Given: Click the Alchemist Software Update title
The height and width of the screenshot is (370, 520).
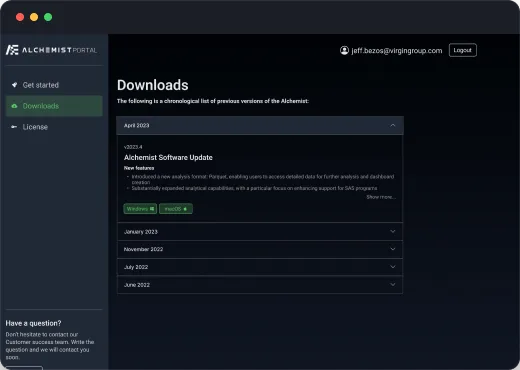Looking at the screenshot, I should [x=168, y=157].
